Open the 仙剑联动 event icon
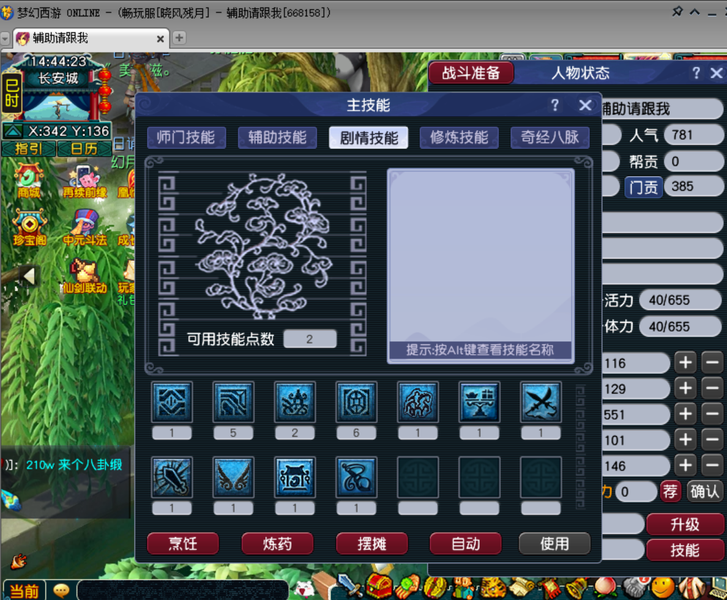 click(x=85, y=276)
